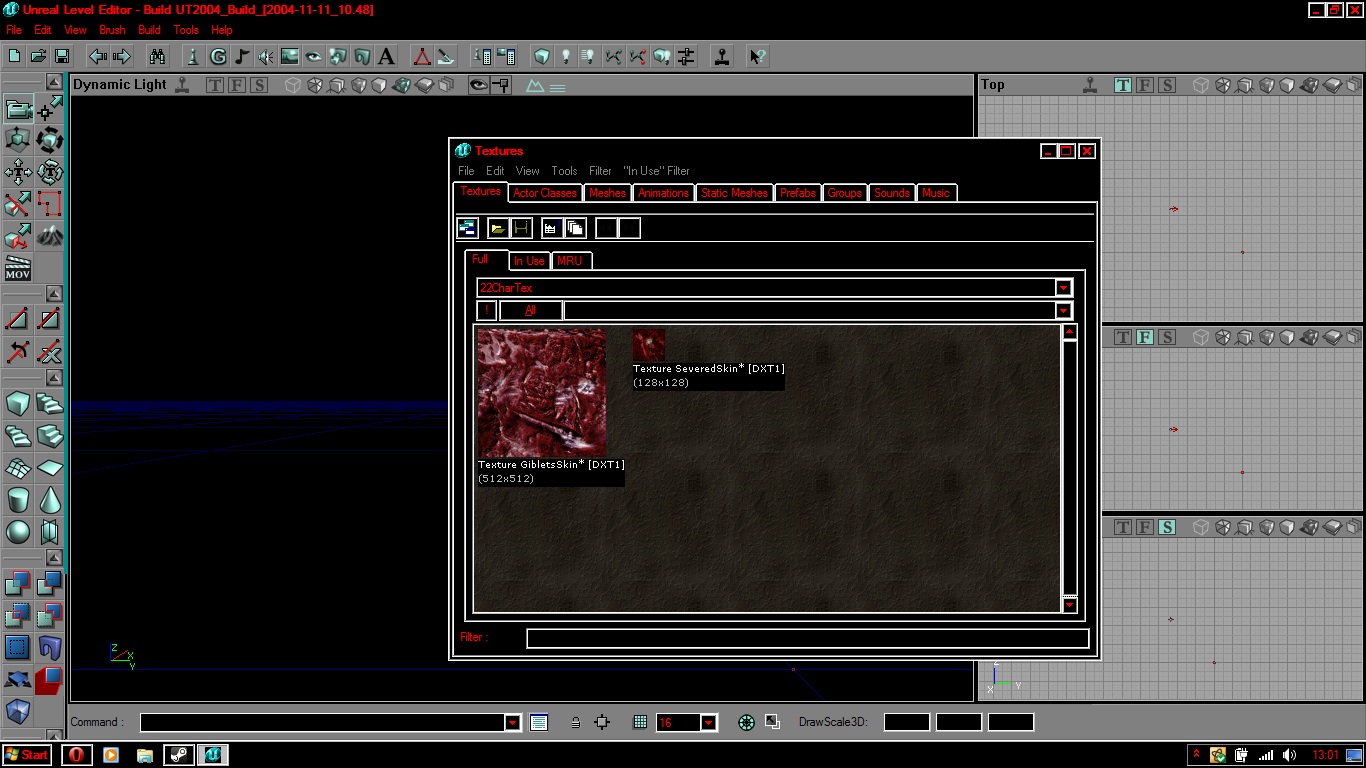Switch to the In Use tab
The image size is (1366, 768).
[529, 261]
